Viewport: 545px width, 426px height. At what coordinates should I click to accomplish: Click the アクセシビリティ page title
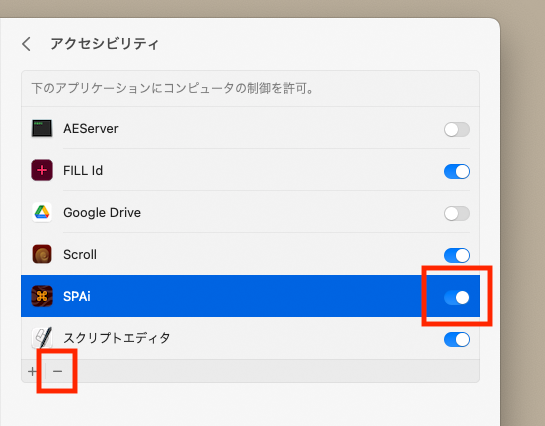tap(104, 44)
